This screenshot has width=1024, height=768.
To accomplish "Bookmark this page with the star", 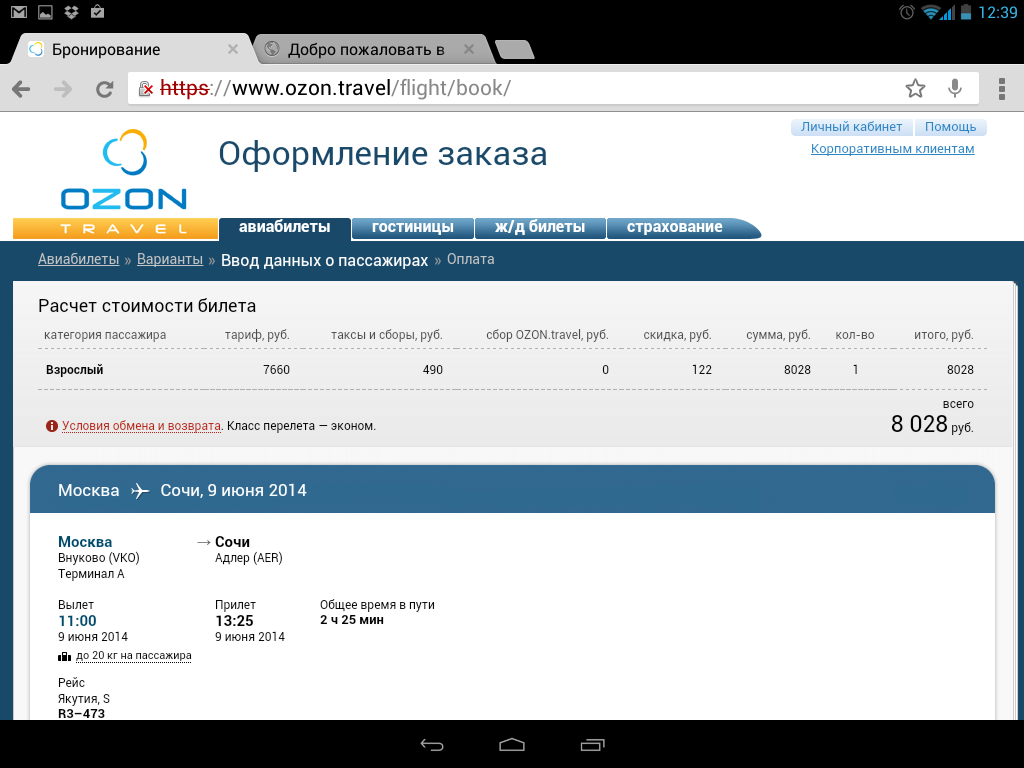I will click(916, 88).
